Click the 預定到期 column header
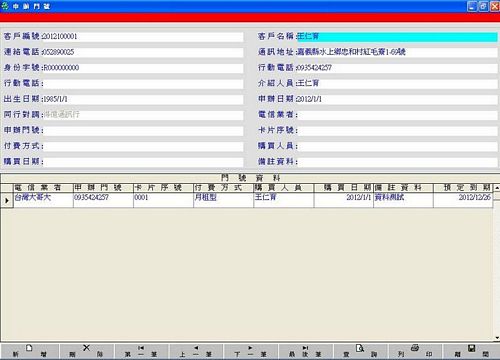Image resolution: width=500 pixels, height=360 pixels. point(463,188)
